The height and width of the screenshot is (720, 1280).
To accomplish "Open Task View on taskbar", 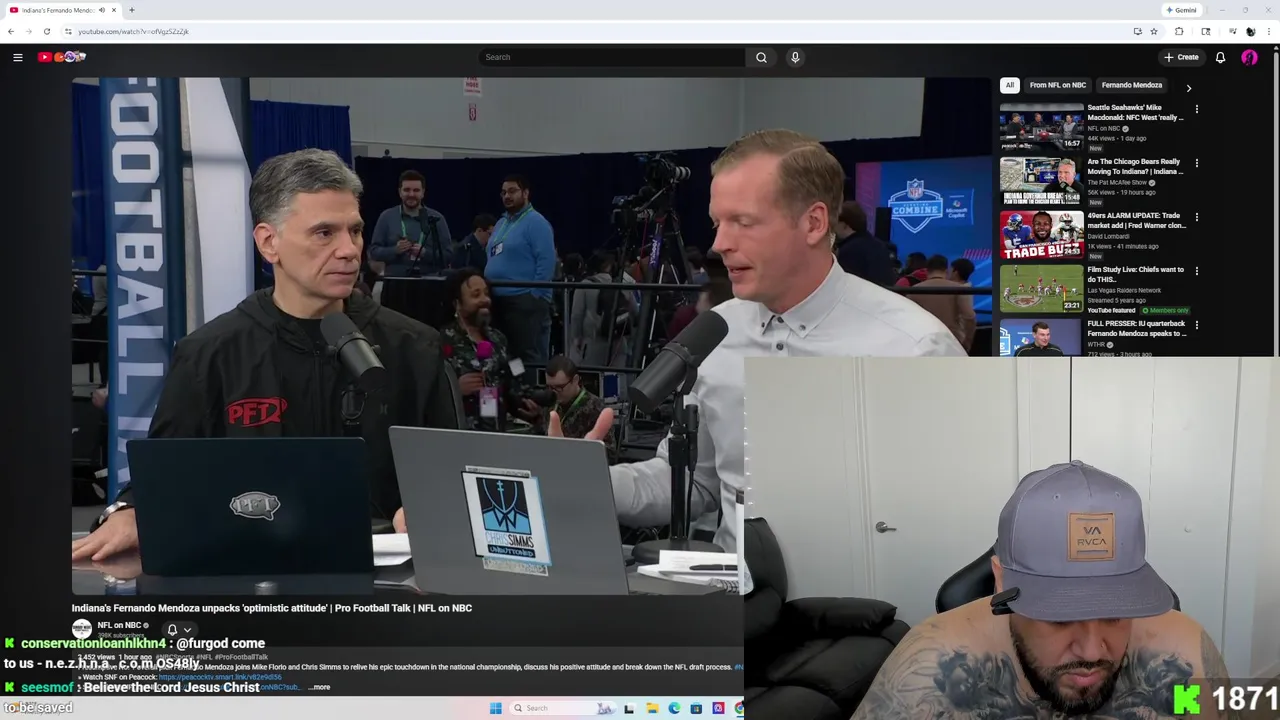I will coord(629,708).
